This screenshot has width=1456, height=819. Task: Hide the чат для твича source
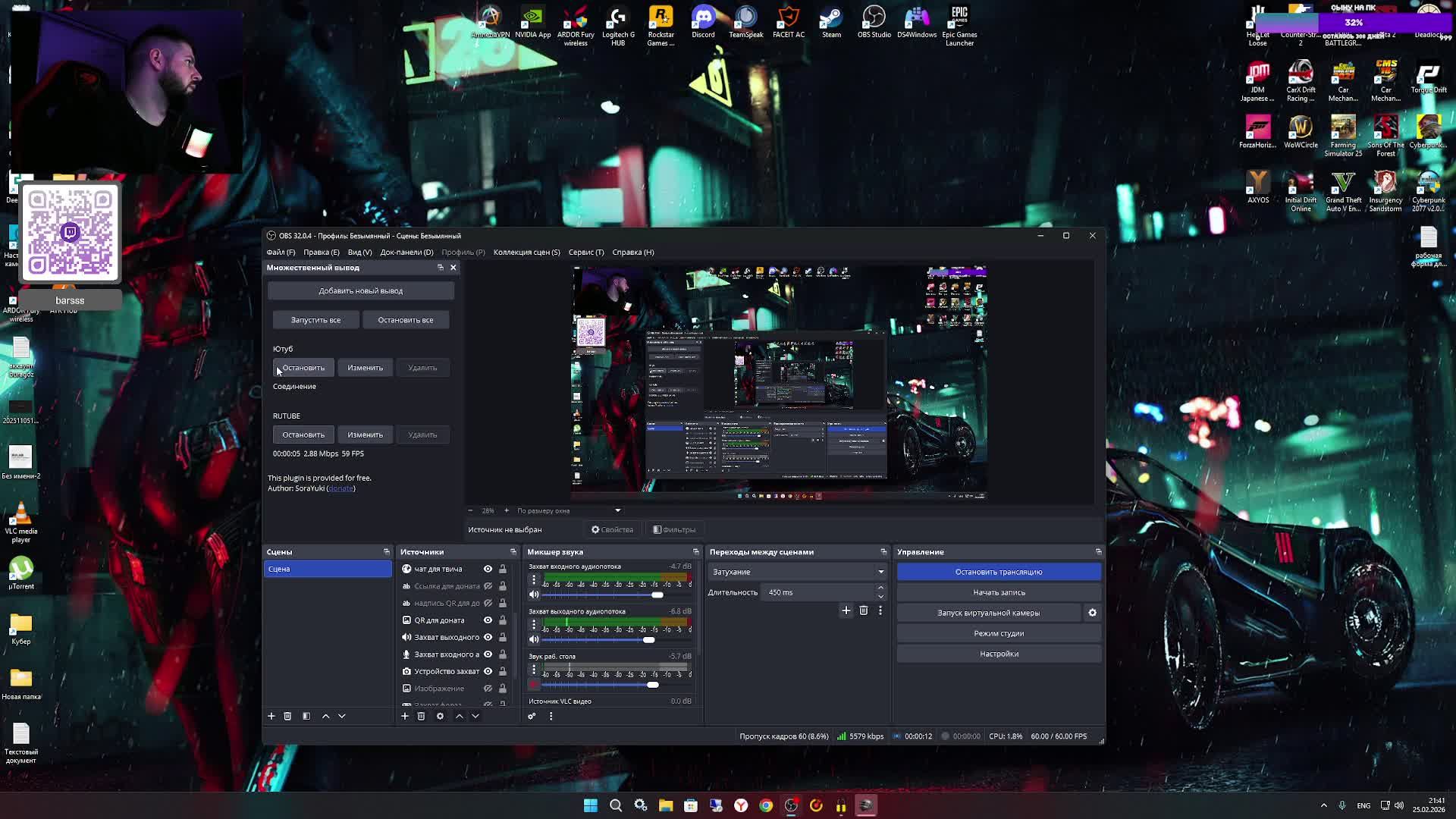pyautogui.click(x=488, y=569)
